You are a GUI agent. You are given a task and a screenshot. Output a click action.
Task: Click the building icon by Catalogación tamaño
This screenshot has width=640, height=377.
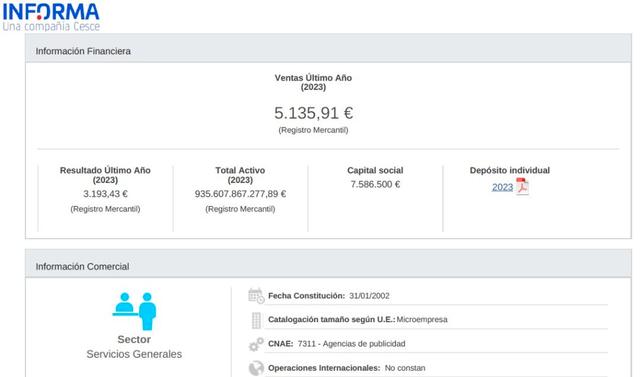tap(256, 320)
